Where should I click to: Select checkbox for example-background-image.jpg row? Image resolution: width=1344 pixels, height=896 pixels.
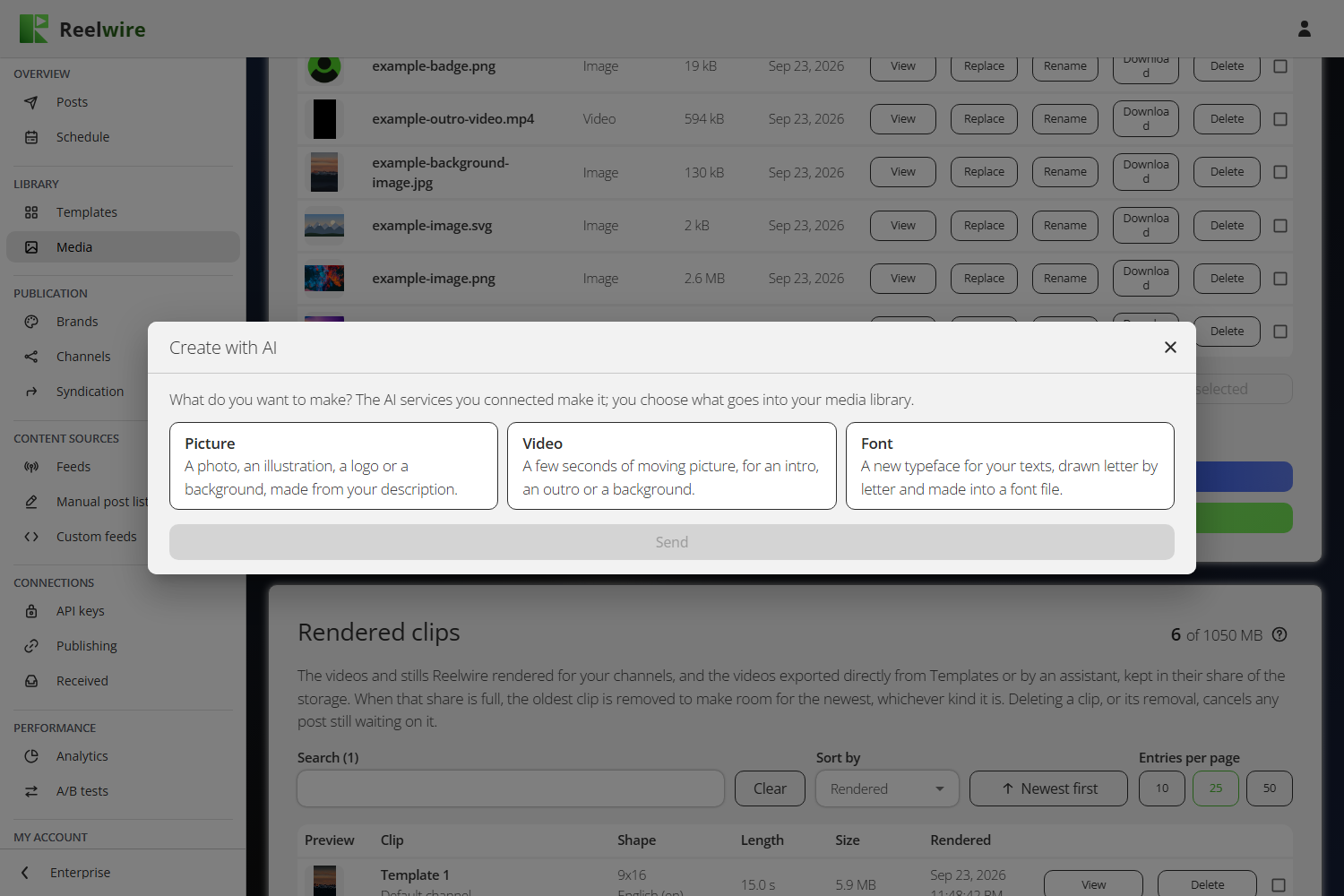coord(1280,172)
